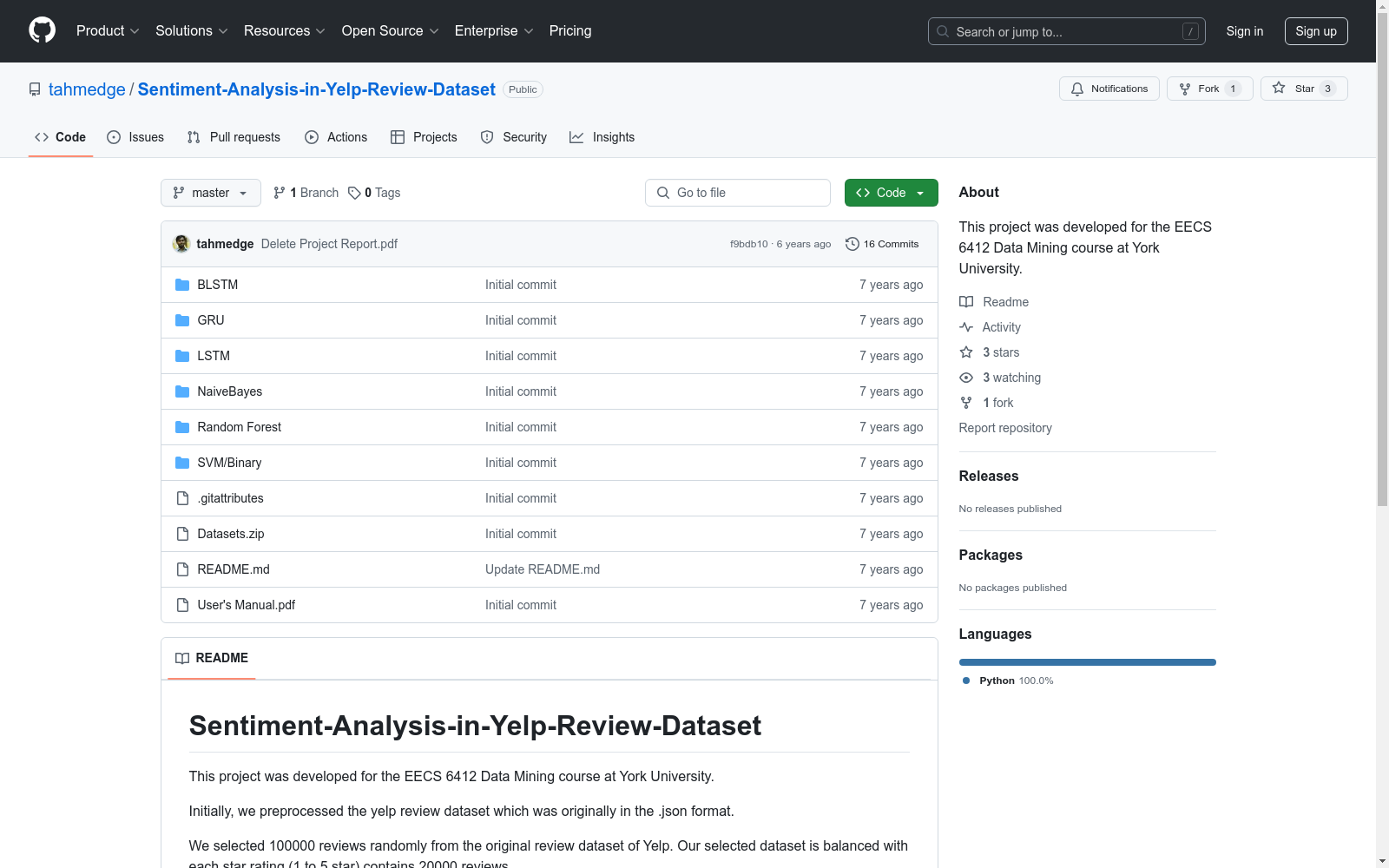Click the Search or jump to field

tap(1067, 31)
